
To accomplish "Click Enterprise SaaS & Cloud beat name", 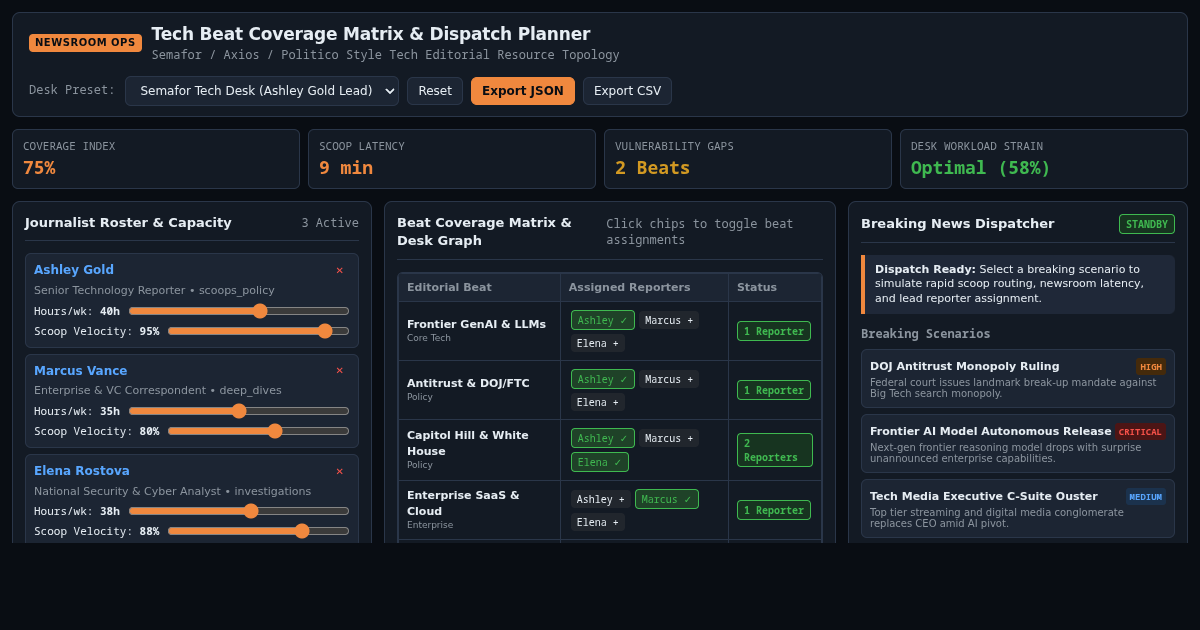I will coord(463,503).
